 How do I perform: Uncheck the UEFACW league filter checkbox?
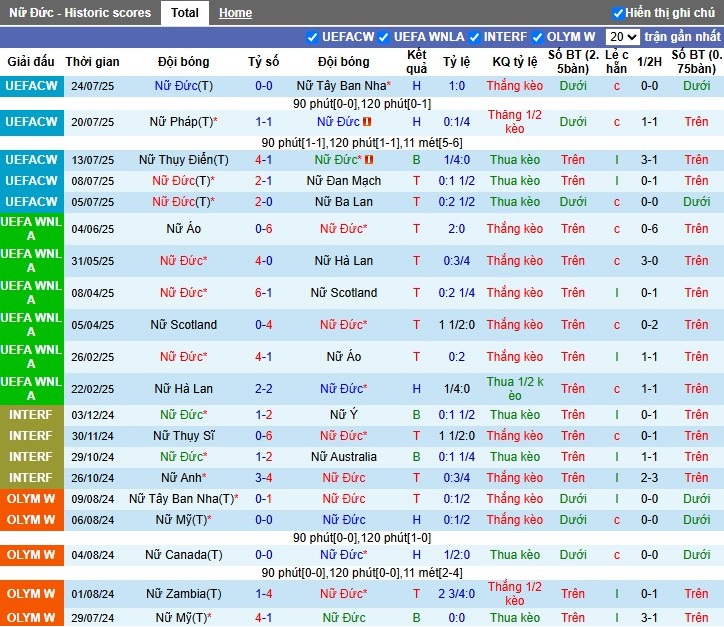click(x=313, y=37)
